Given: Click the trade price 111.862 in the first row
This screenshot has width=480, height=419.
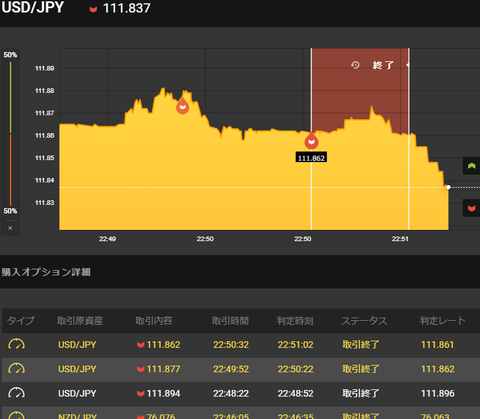Looking at the screenshot, I should click(x=163, y=344).
